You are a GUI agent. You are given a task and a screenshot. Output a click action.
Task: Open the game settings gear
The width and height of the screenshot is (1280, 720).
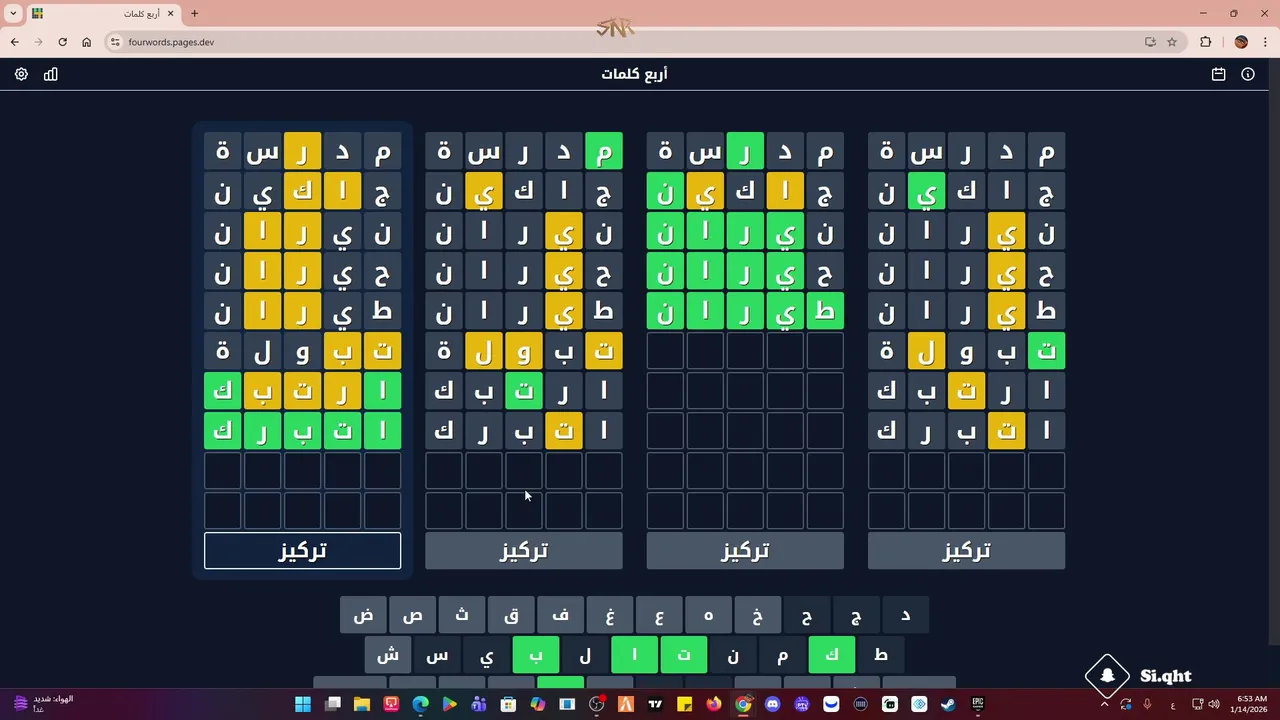tap(21, 74)
